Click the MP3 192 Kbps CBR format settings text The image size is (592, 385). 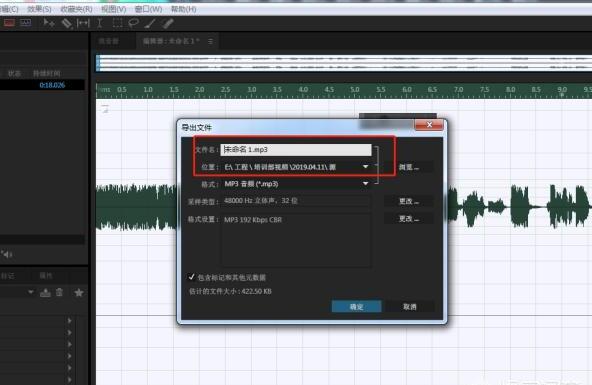point(253,220)
